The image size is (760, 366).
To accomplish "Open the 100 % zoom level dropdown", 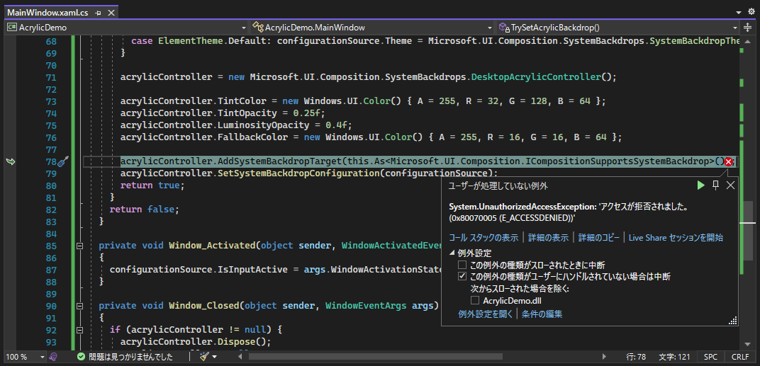I will point(42,357).
